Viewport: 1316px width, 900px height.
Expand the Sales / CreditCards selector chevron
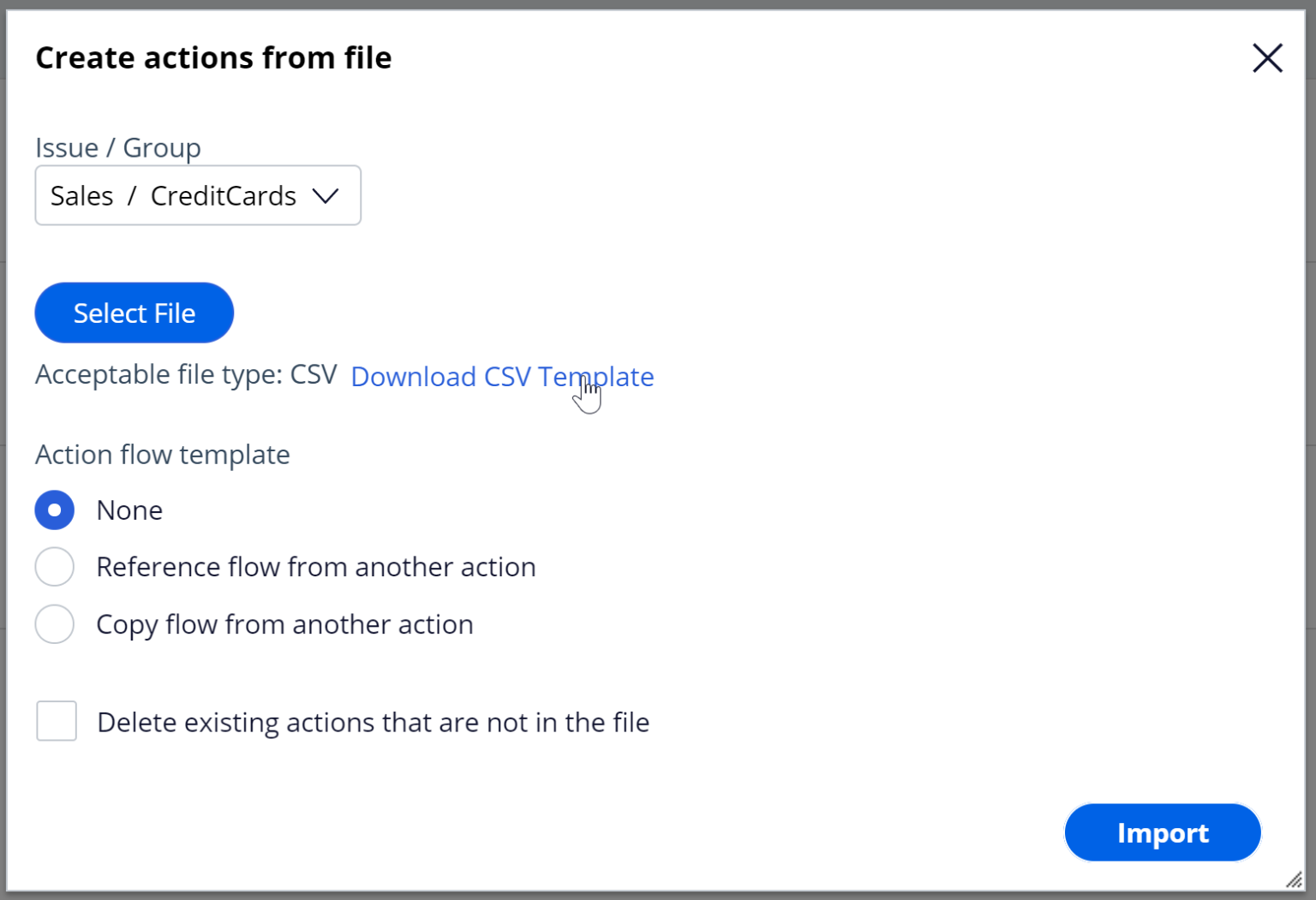point(326,195)
